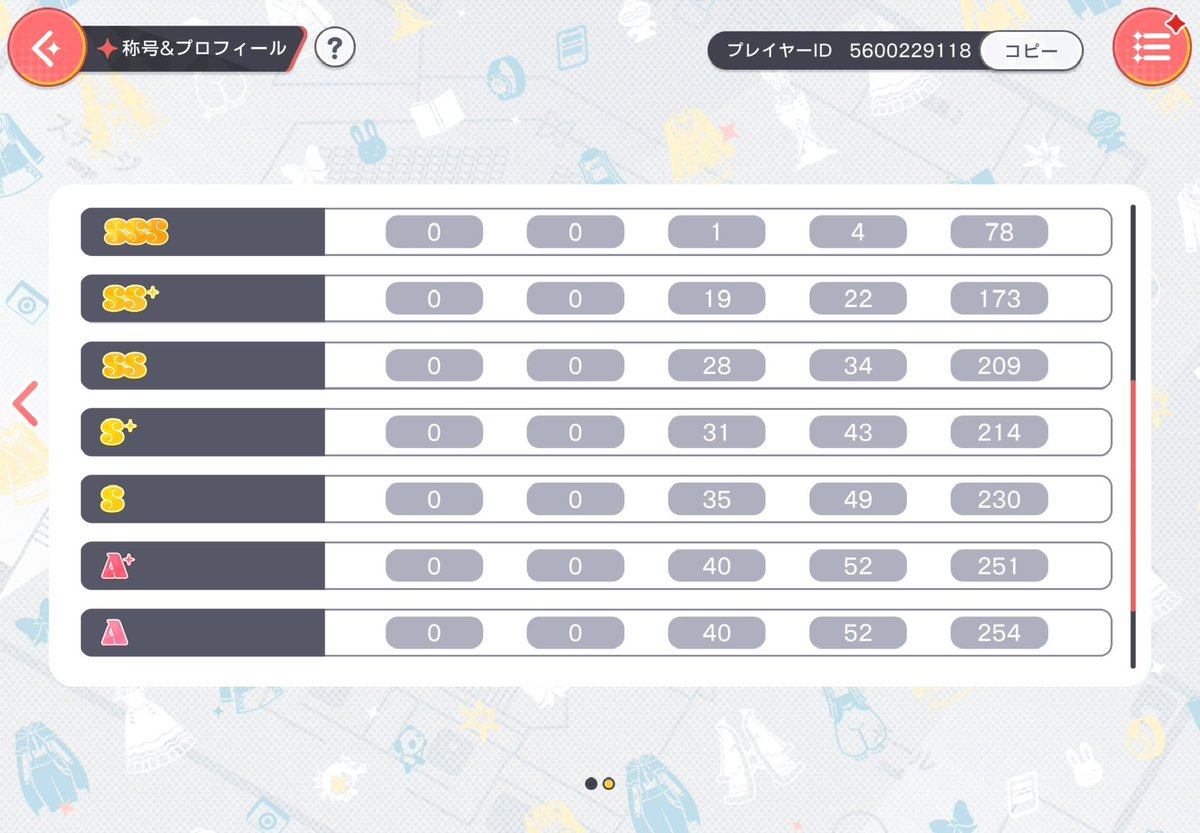Viewport: 1200px width, 833px height.
Task: Click the value 251 in A+ row
Action: coord(999,566)
